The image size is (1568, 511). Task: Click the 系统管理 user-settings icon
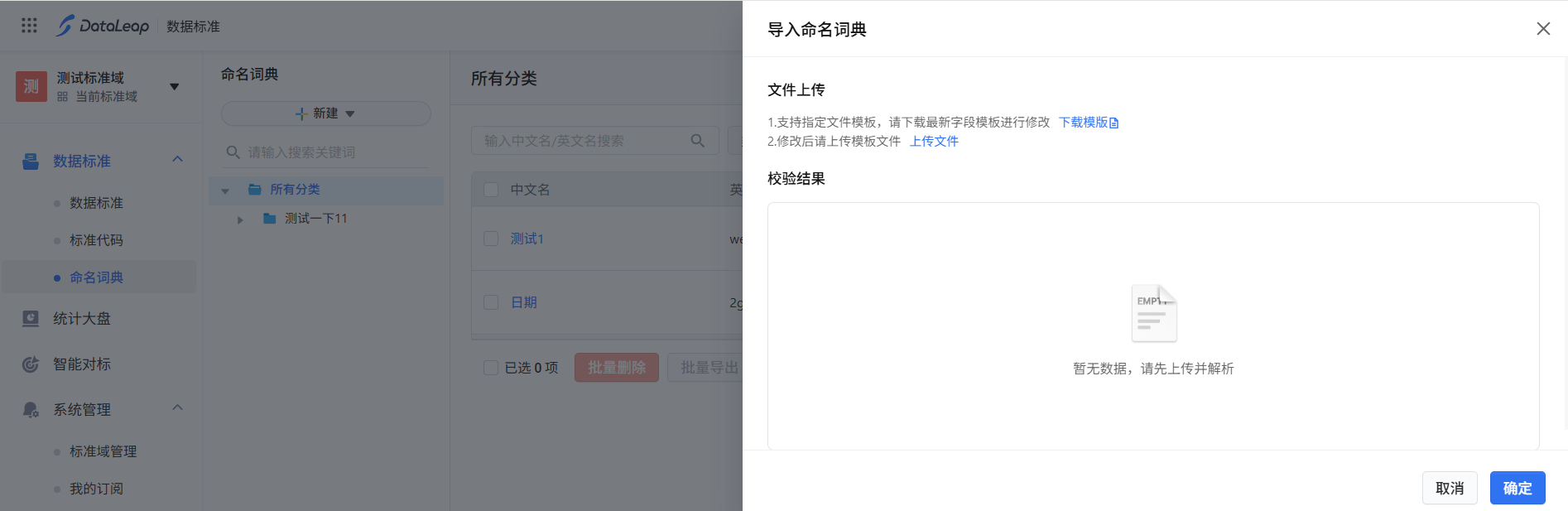click(31, 410)
